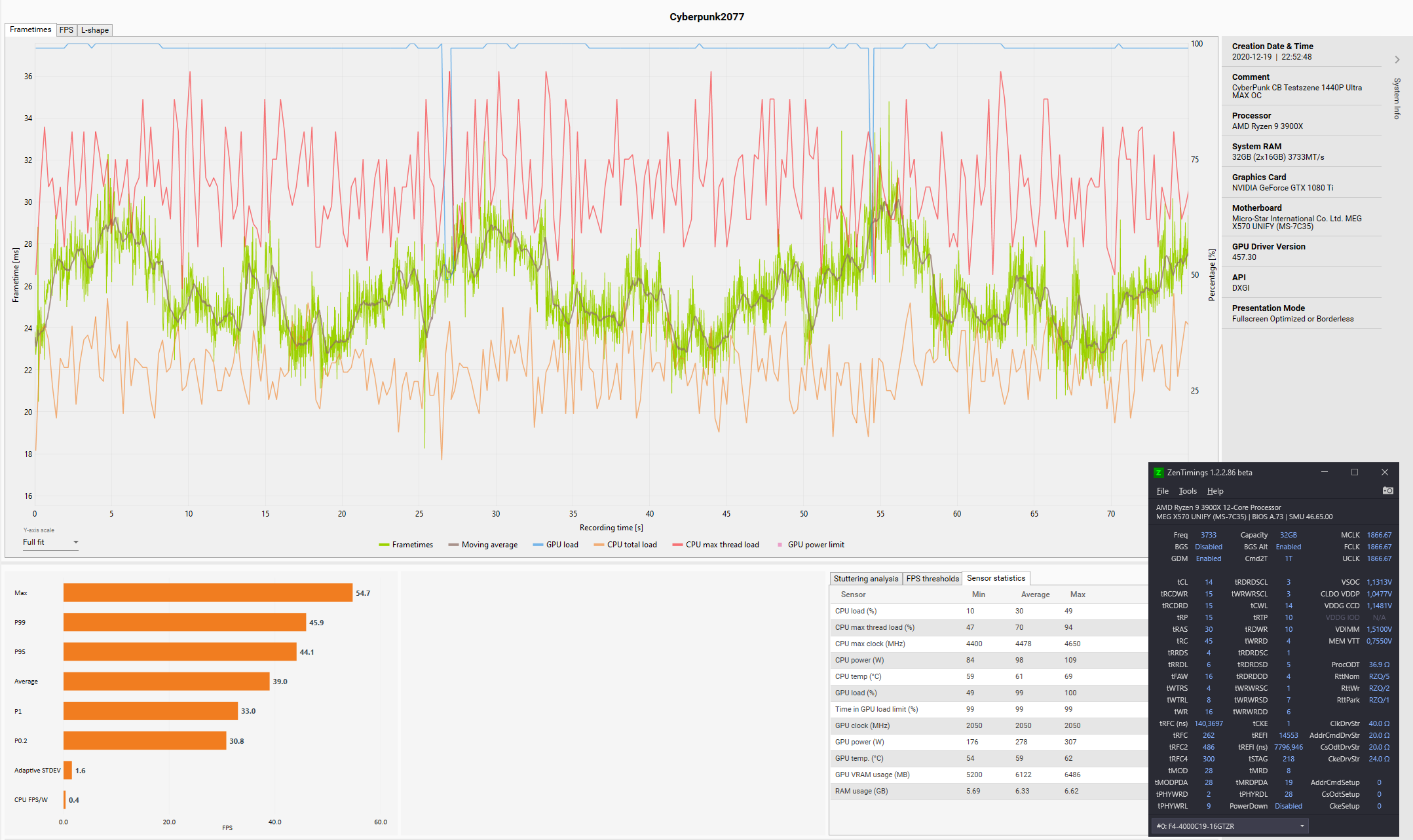This screenshot has height=840, width=1413.
Task: Switch to the L-shape tab
Action: (95, 30)
